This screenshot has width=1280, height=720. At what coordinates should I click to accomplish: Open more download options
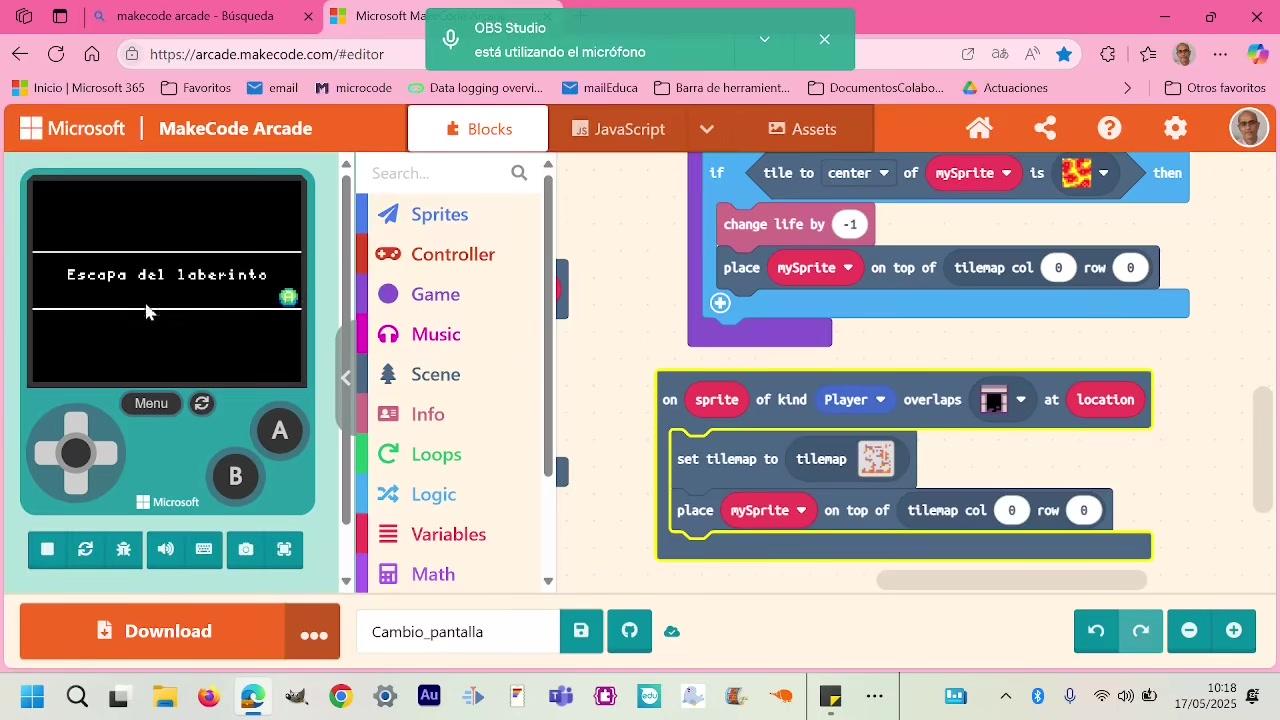(x=313, y=631)
